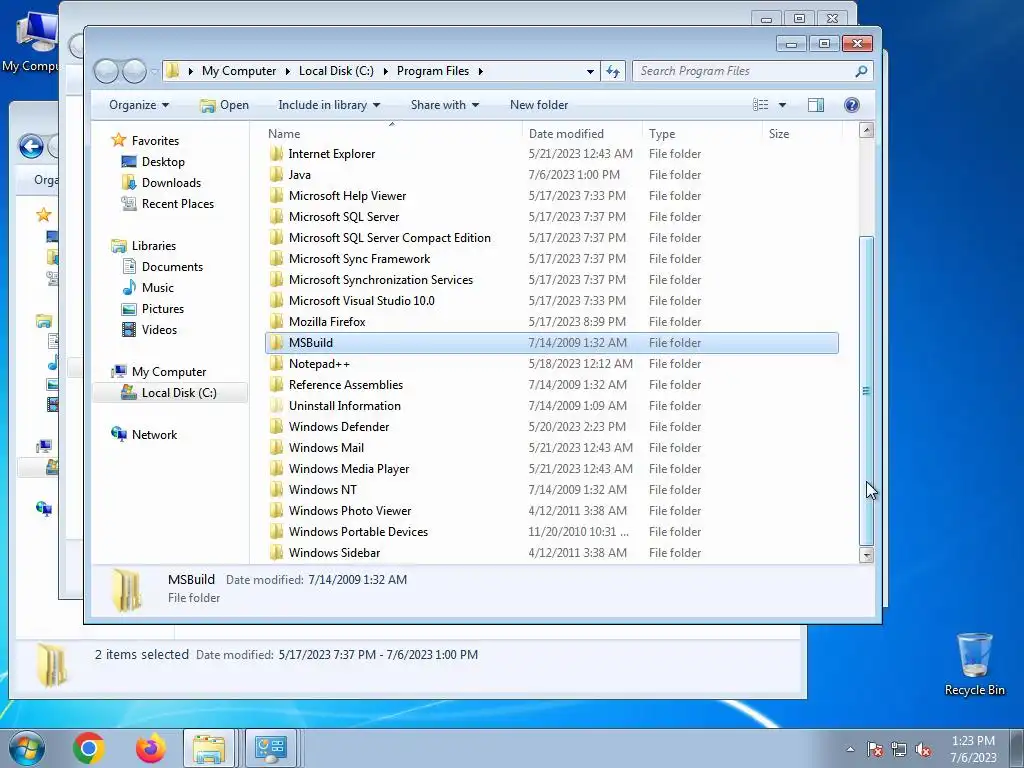Click the Network icon in navigation pane

(118, 434)
